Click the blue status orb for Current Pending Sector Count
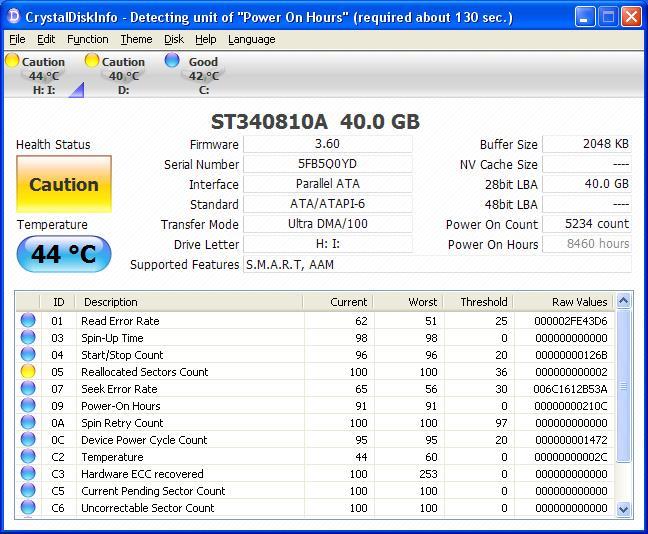 [x=28, y=490]
